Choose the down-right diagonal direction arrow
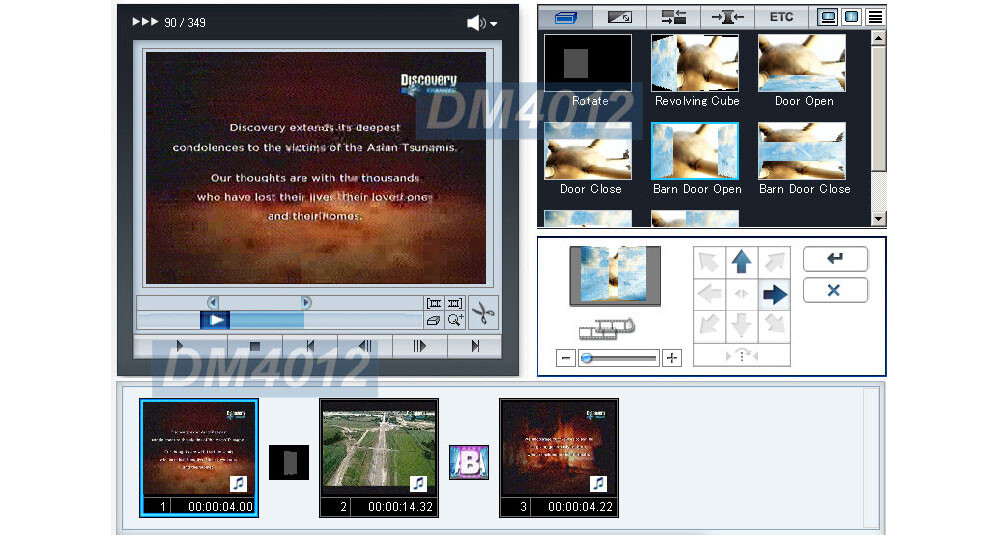 [774, 325]
